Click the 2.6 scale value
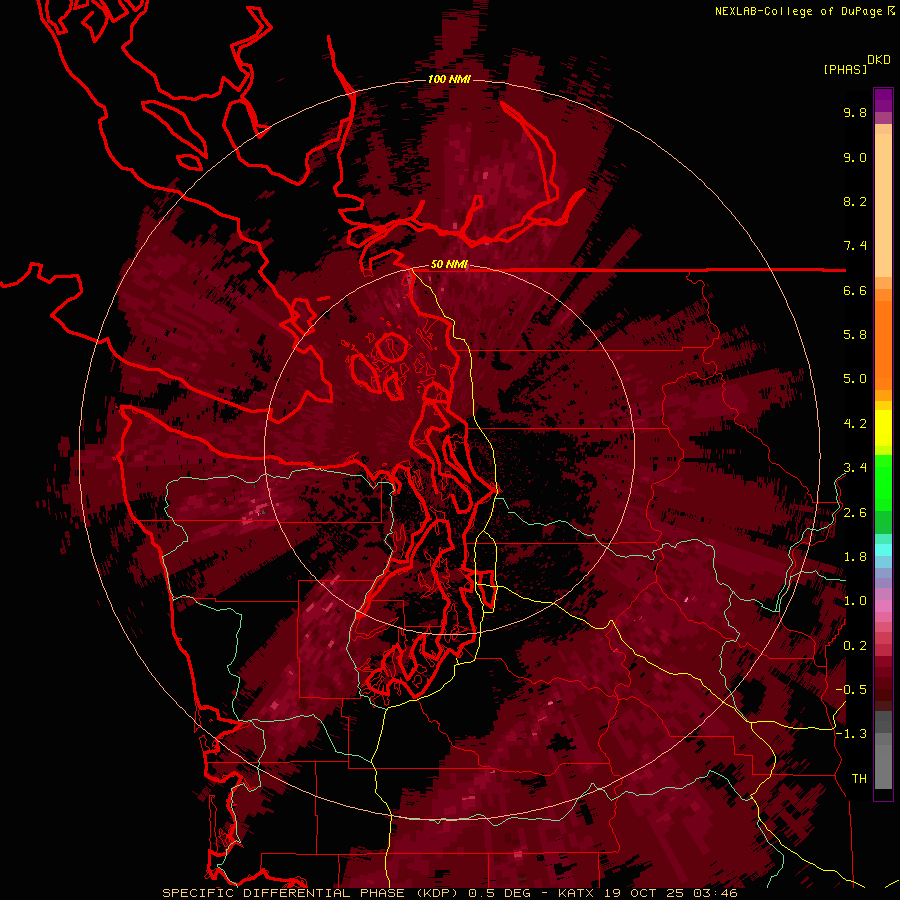Screen dimensions: 900x900 tap(855, 513)
